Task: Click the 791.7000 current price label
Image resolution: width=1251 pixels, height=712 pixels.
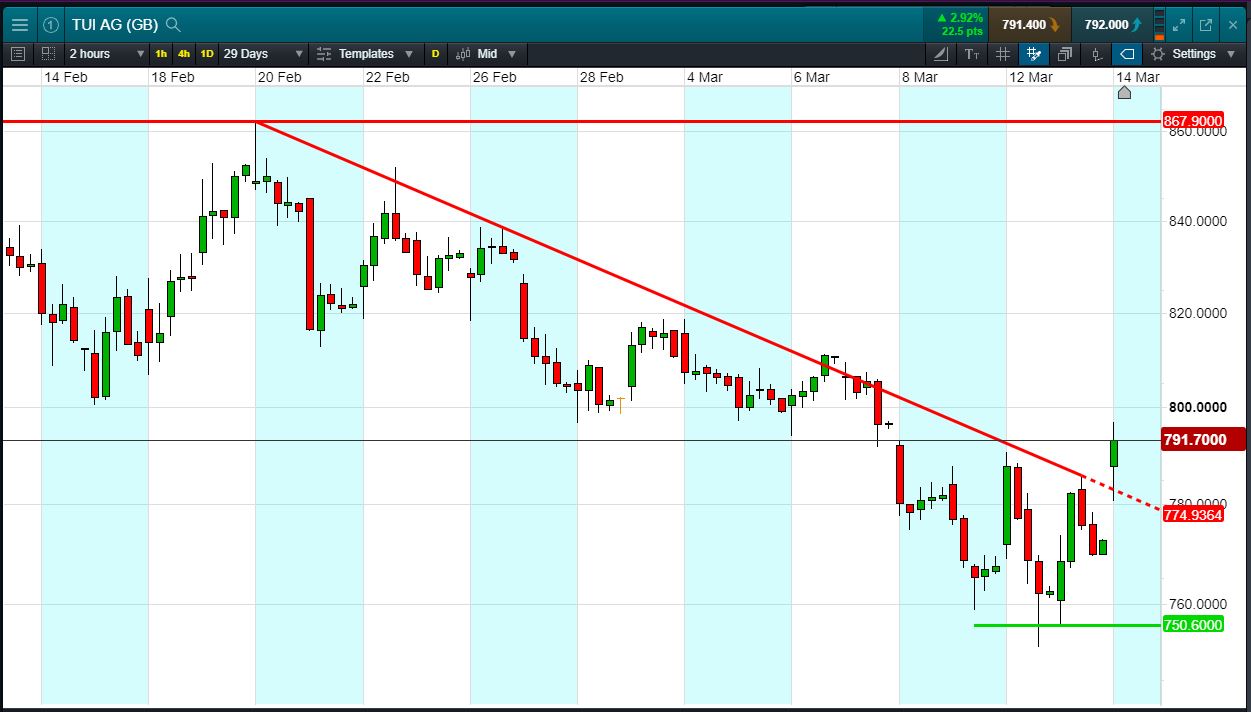Action: (x=1203, y=439)
